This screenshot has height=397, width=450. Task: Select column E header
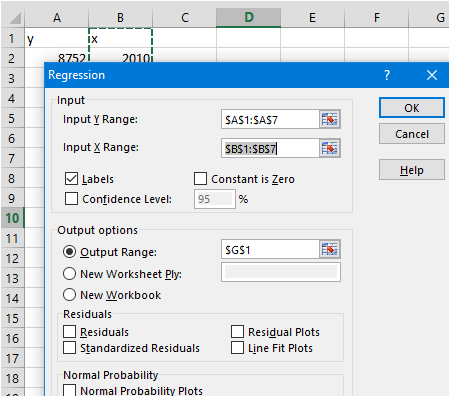(x=312, y=18)
